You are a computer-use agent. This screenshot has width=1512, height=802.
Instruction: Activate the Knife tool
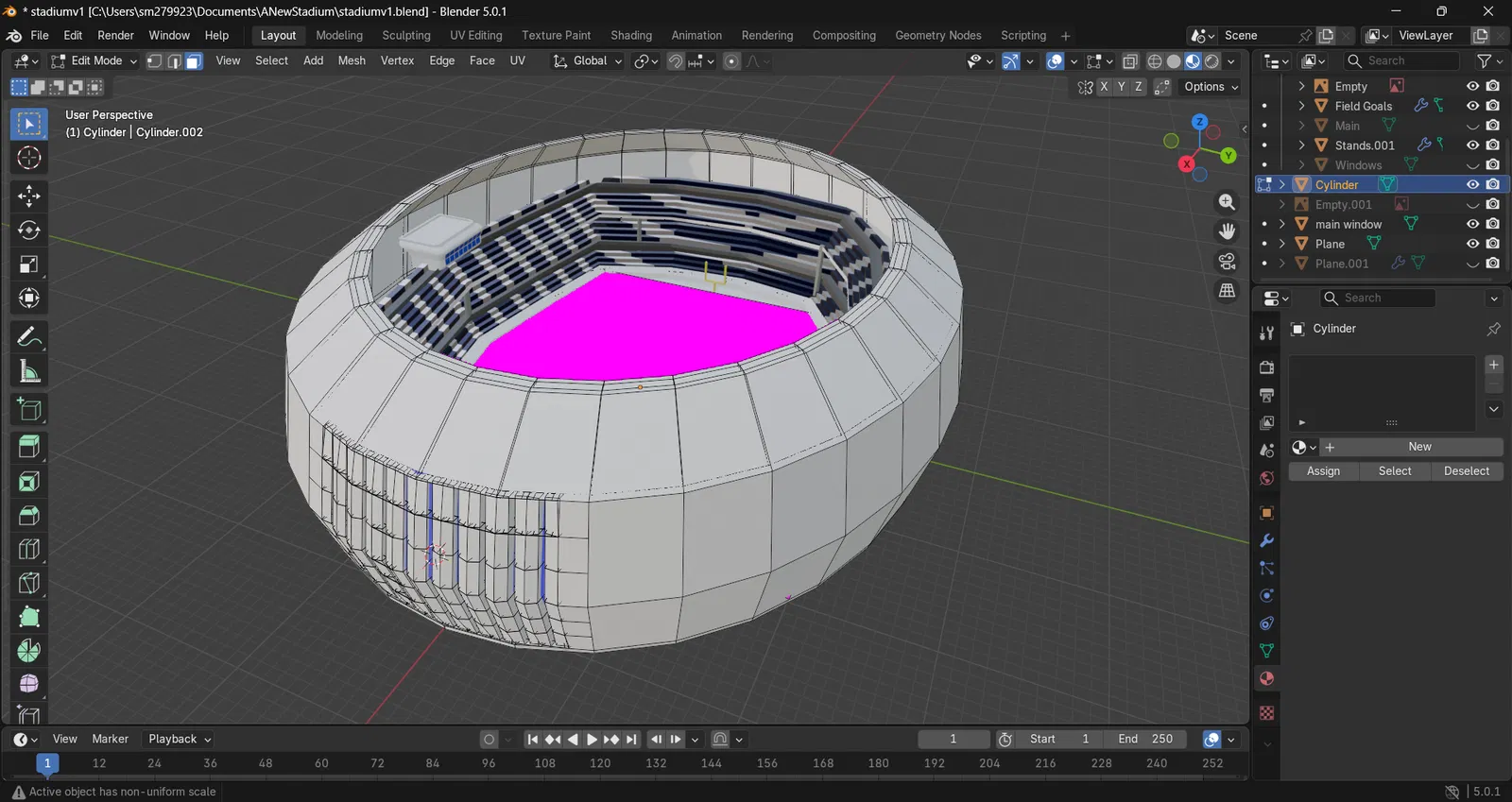[29, 584]
